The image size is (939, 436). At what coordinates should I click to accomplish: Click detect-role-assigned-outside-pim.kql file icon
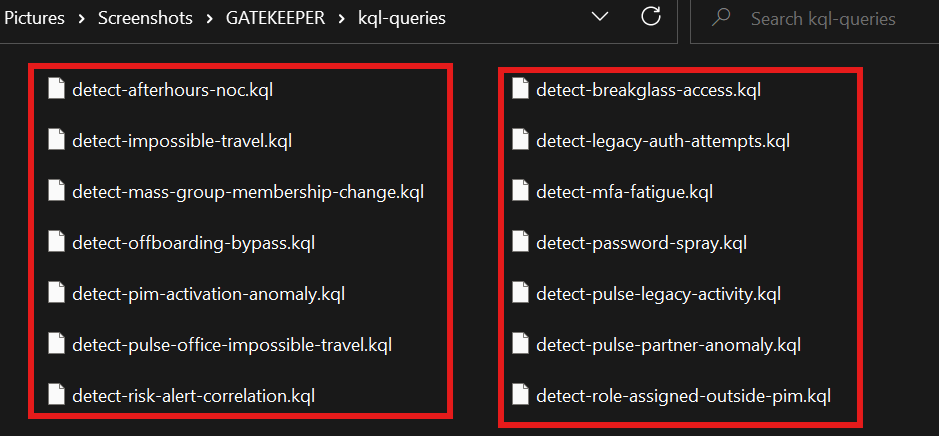click(x=520, y=394)
